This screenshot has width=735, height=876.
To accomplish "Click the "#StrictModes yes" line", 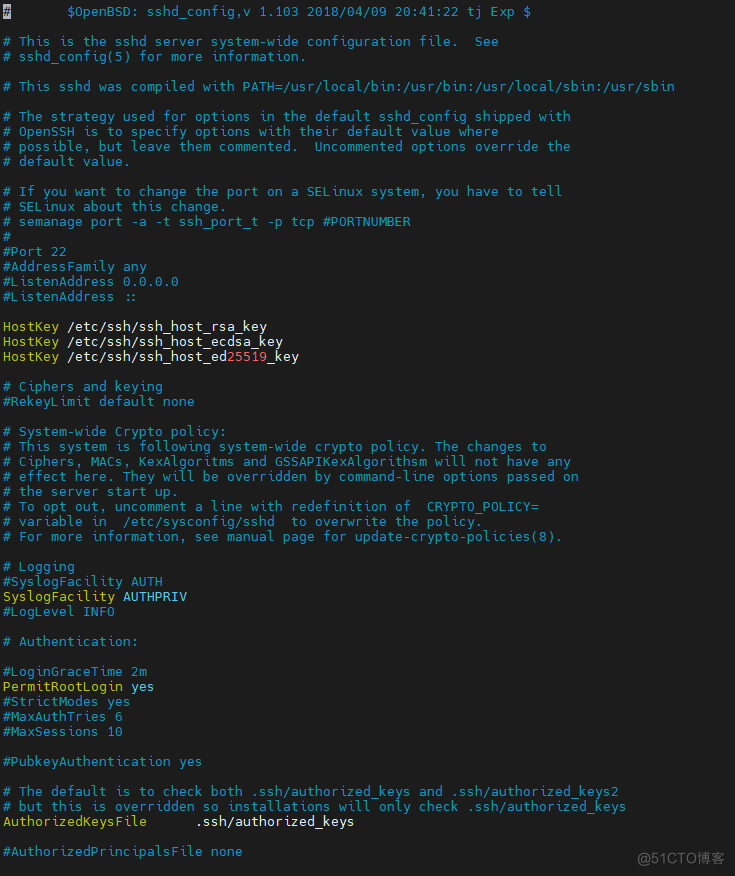I will (x=66, y=702).
